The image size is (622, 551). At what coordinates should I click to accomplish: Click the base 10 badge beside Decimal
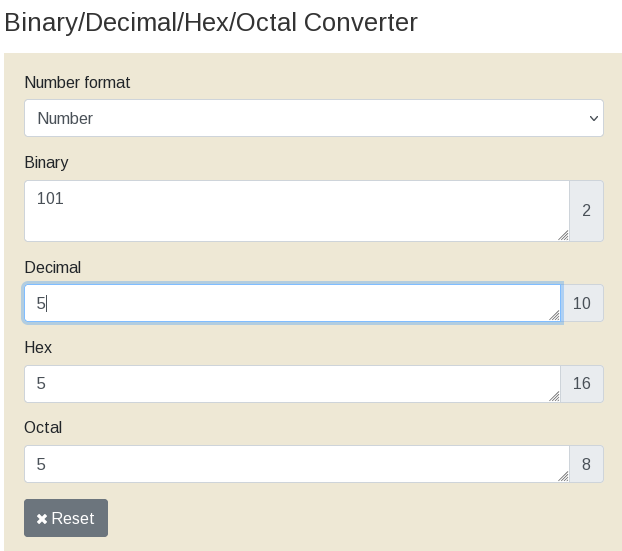pos(582,303)
